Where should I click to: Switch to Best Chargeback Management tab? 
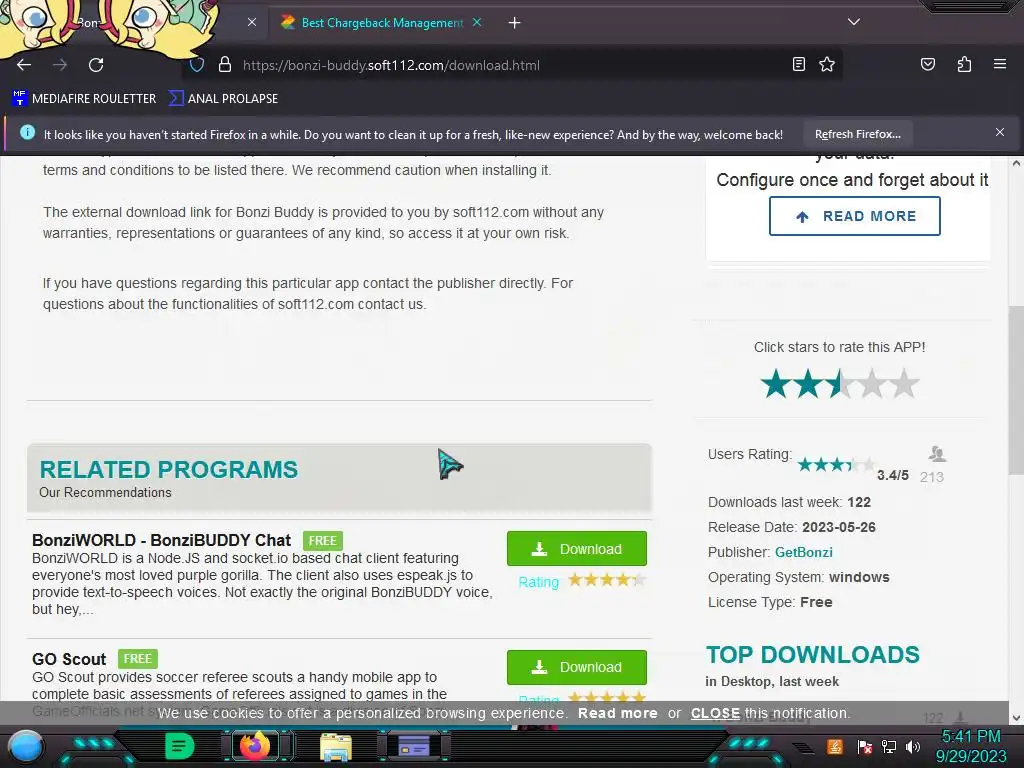click(382, 23)
